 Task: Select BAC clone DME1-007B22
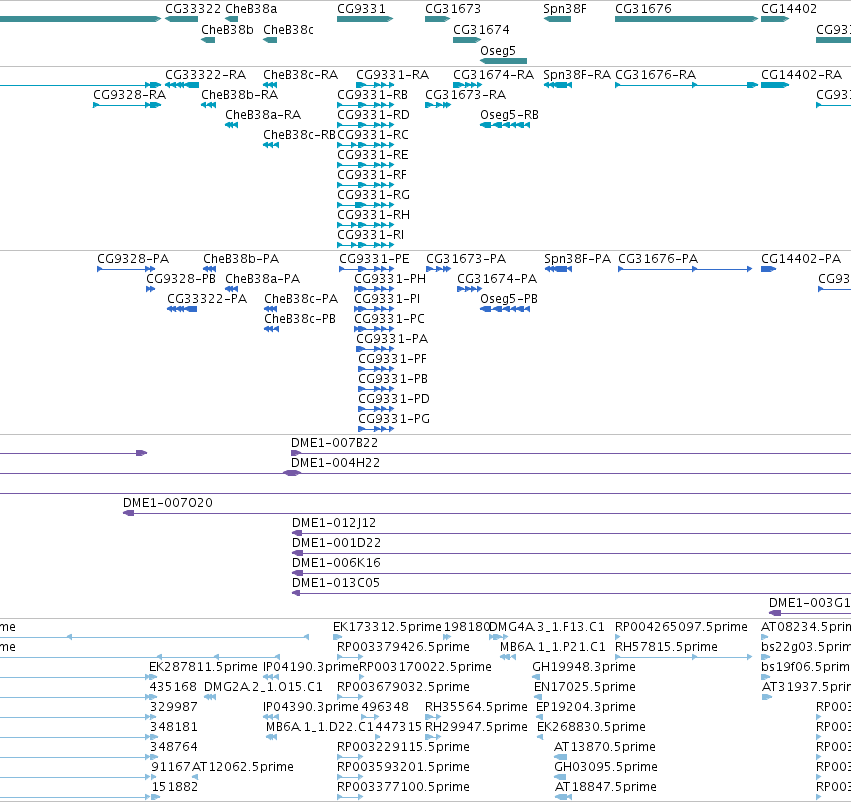click(x=334, y=443)
